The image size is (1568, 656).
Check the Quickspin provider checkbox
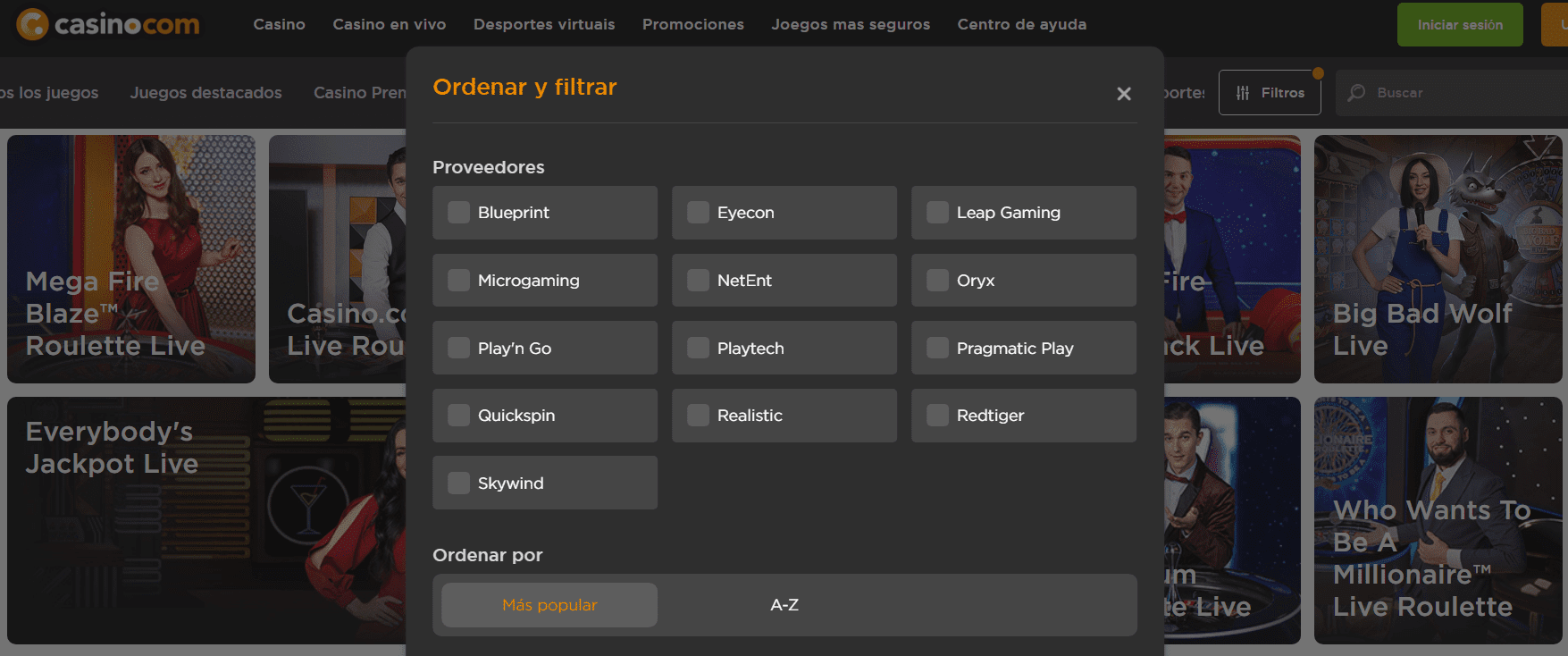tap(458, 416)
